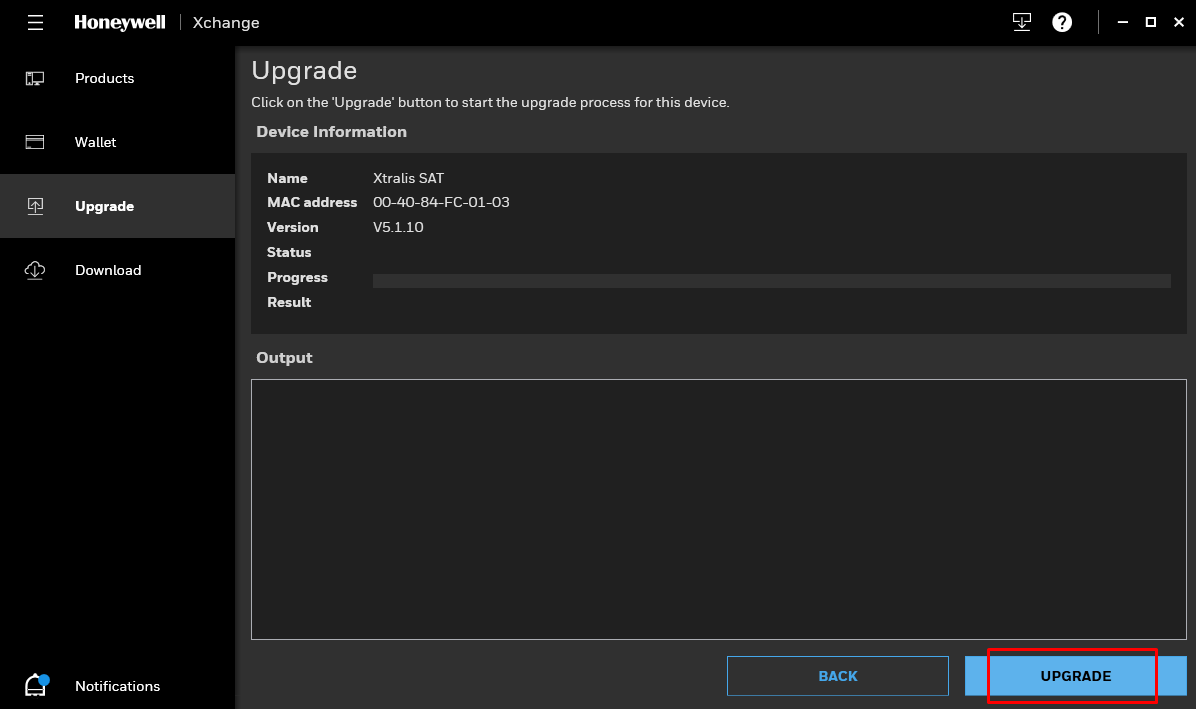Open the hamburger menu icon
Image resolution: width=1196 pixels, height=709 pixels.
[35, 23]
